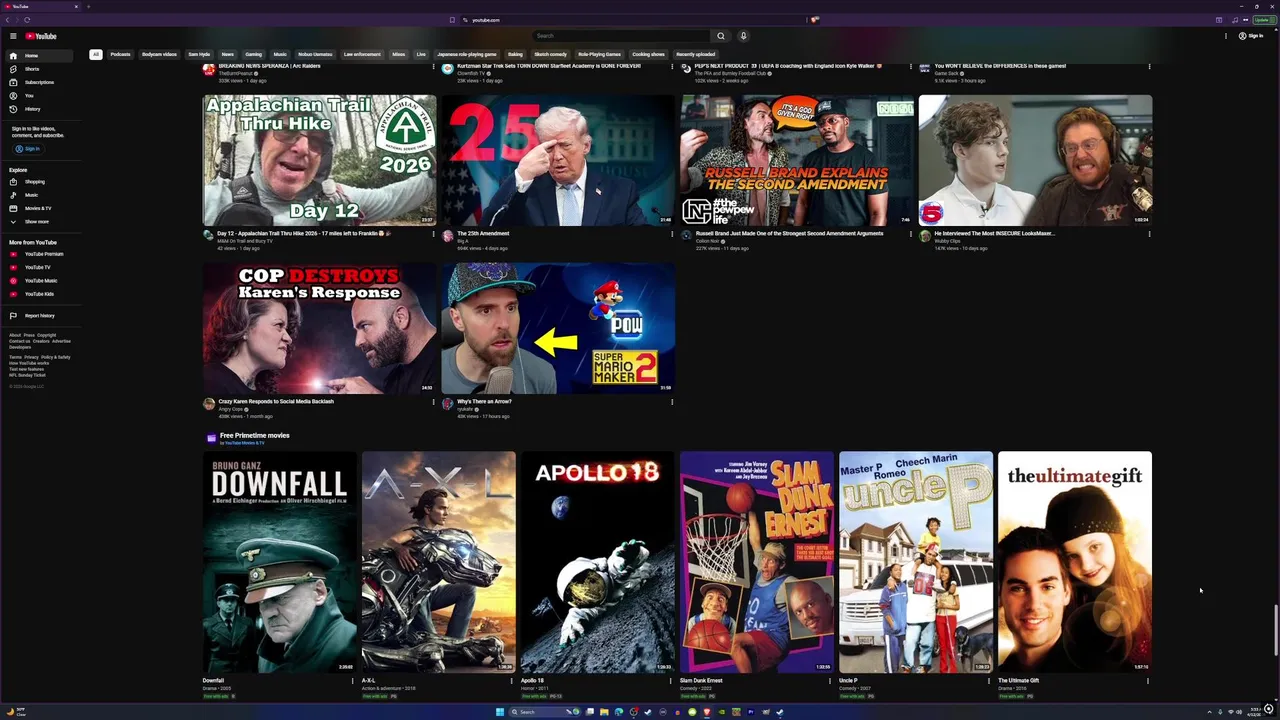
Task: Open The Ultimate Gift movie poster
Action: (x=1075, y=562)
